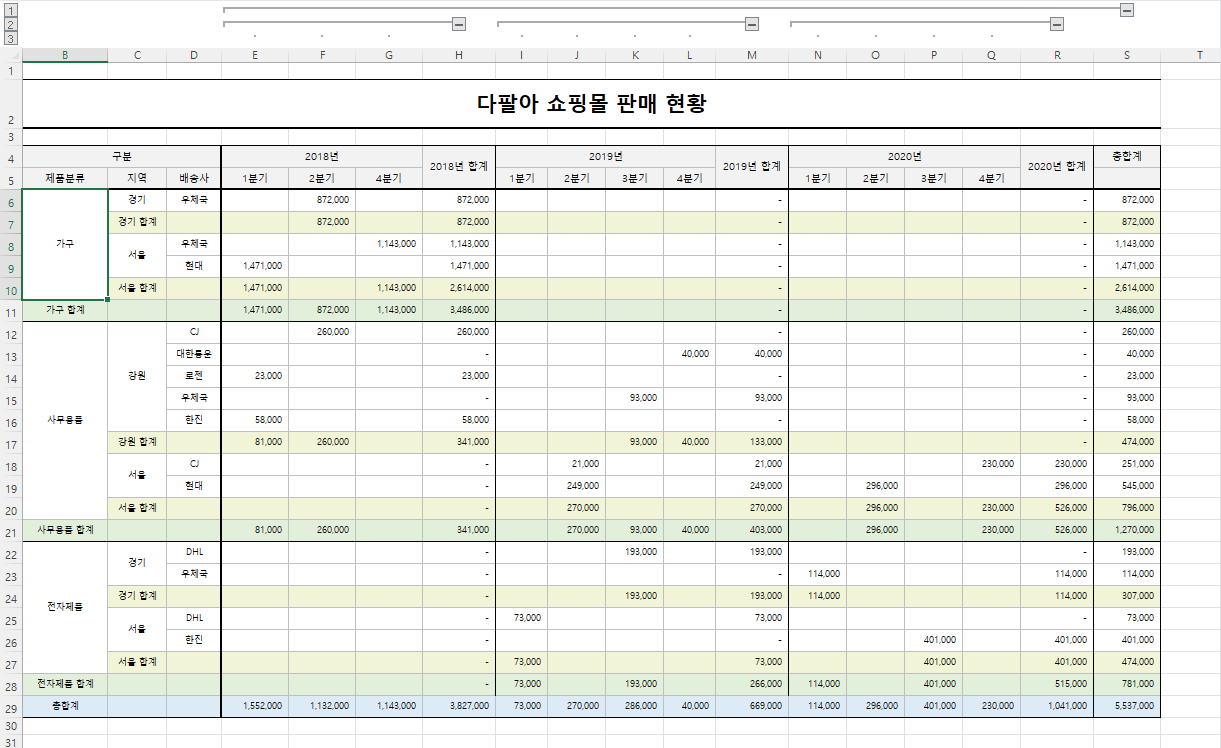Click the merged 전자제품 category cell

click(65, 607)
